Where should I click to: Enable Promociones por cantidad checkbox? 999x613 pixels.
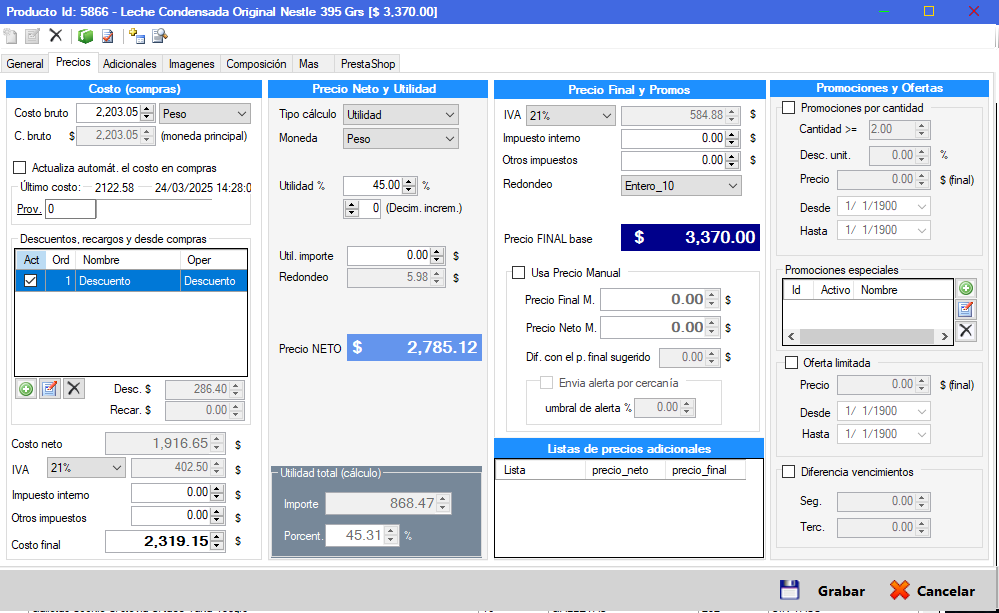click(x=788, y=108)
